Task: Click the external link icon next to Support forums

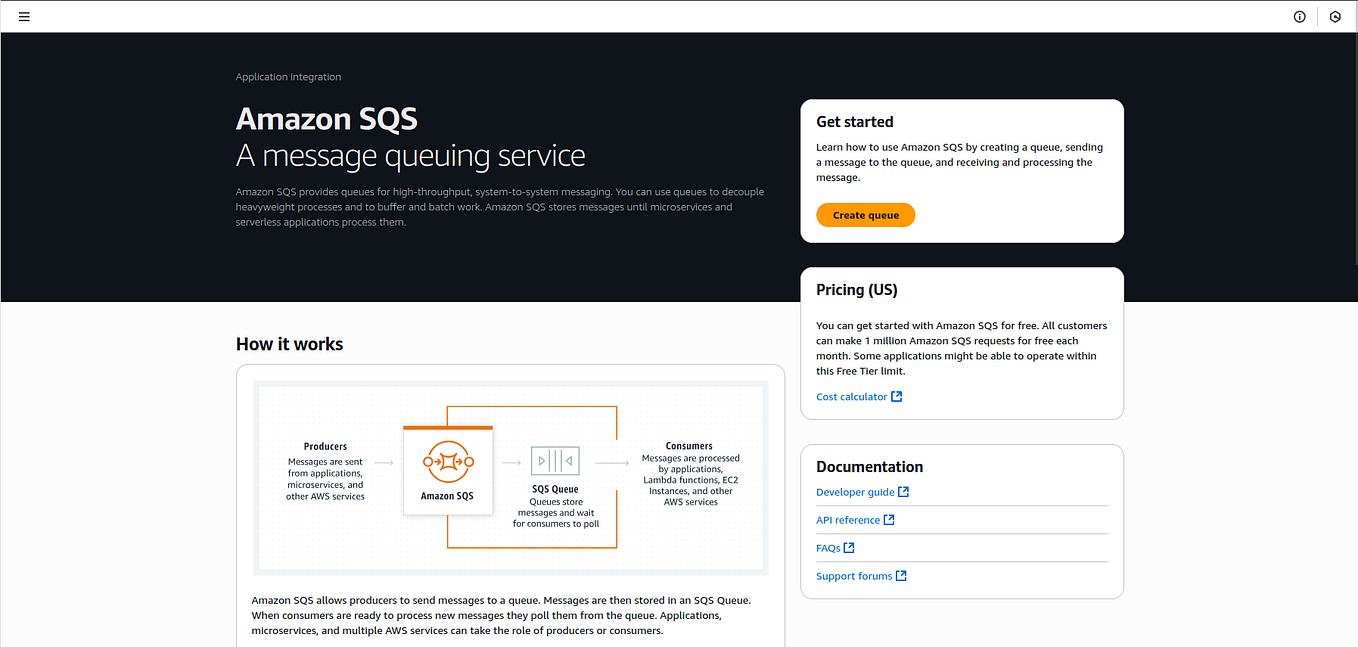Action: [901, 575]
